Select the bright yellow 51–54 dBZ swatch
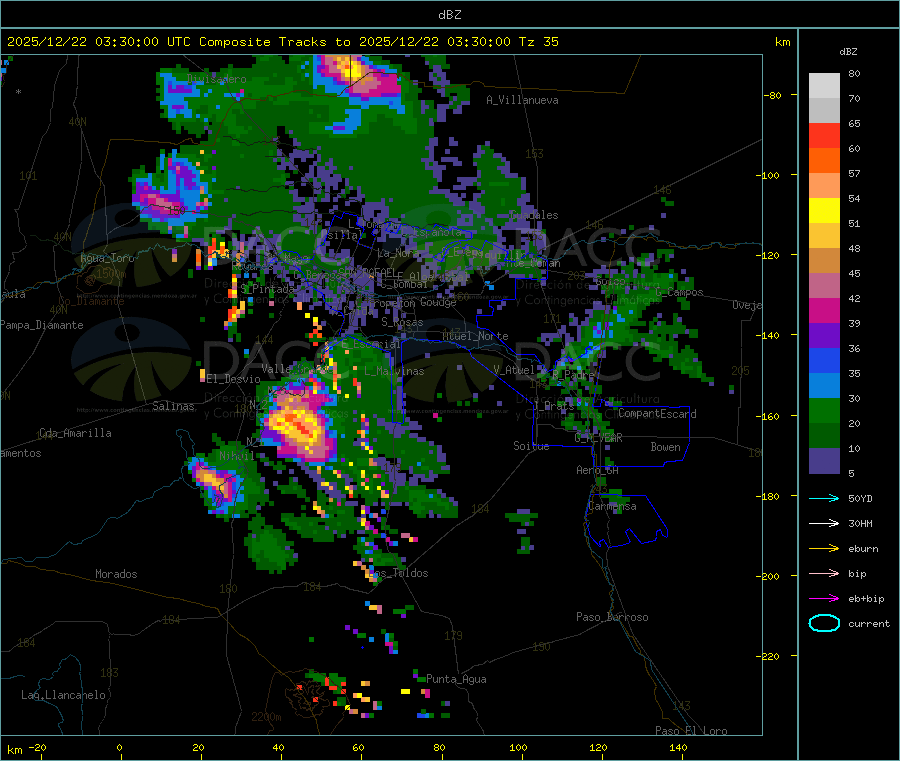The width and height of the screenshot is (900, 761). [824, 211]
